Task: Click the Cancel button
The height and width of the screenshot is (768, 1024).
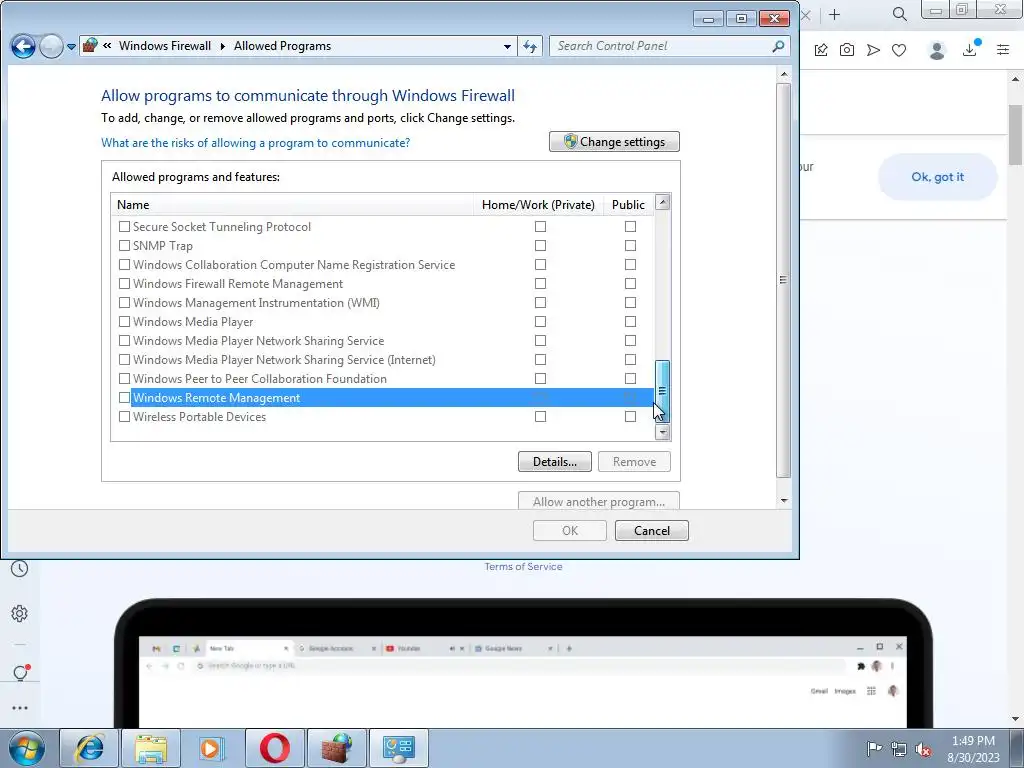Action: (x=652, y=530)
